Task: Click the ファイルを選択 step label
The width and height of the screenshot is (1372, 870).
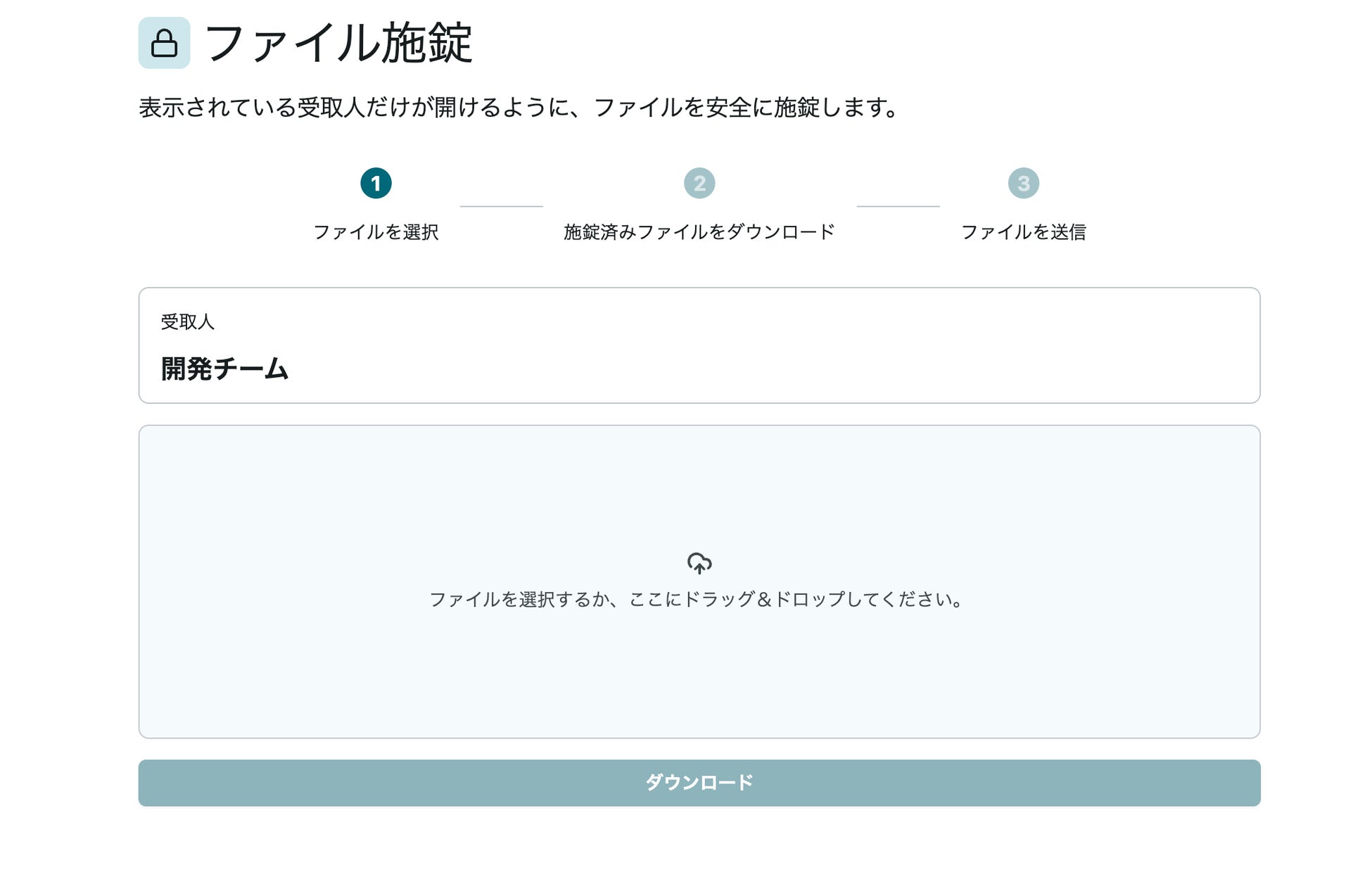Action: click(x=376, y=232)
